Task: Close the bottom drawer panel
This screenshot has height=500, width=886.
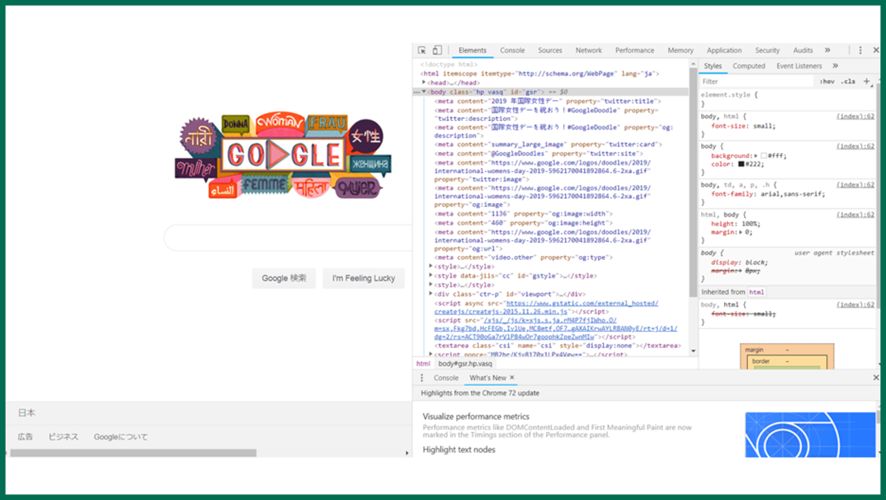Action: (x=876, y=377)
